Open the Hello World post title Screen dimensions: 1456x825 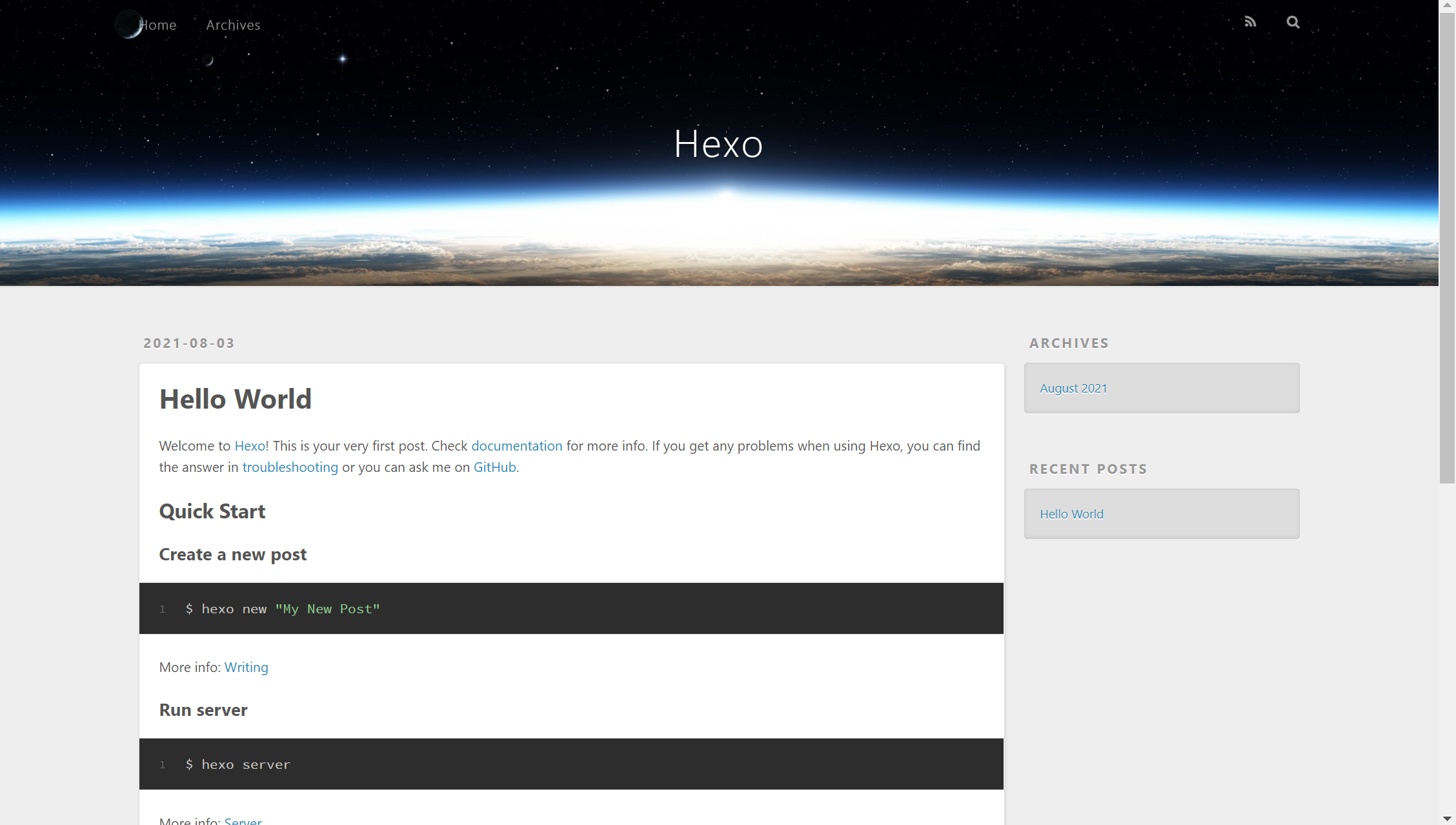pyautogui.click(x=236, y=399)
